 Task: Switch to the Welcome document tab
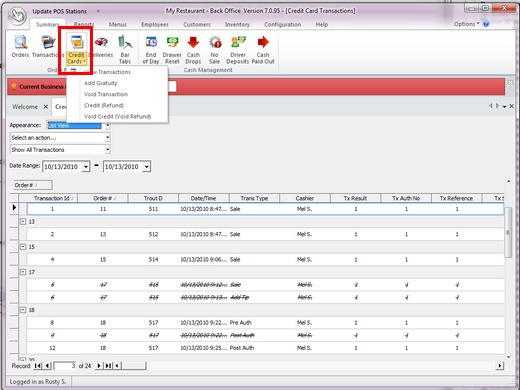pos(25,107)
